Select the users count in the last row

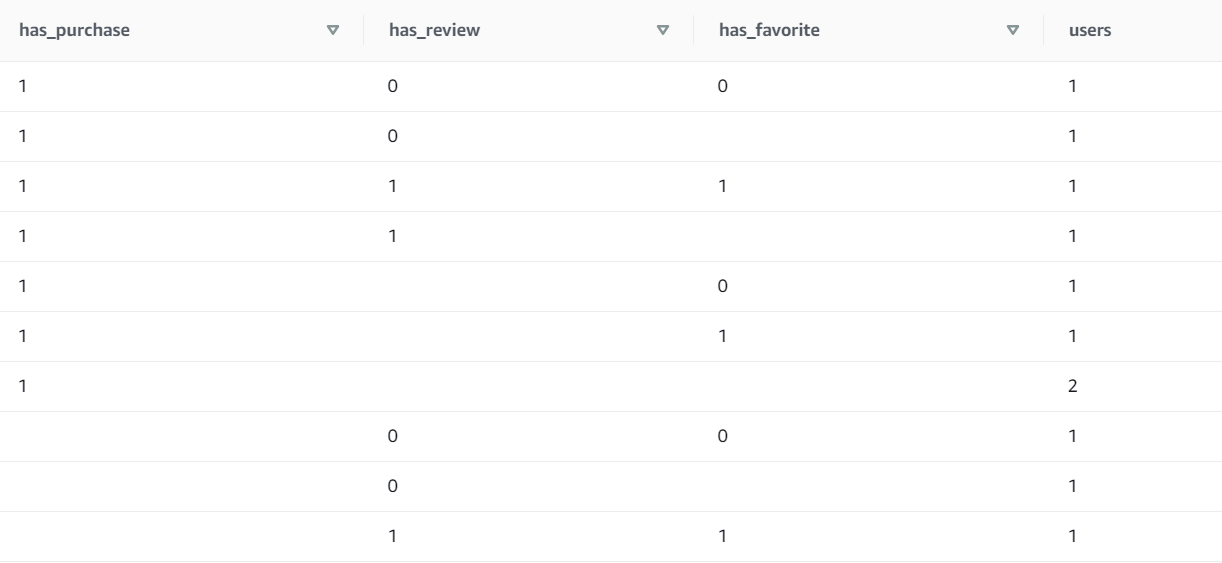click(1073, 536)
